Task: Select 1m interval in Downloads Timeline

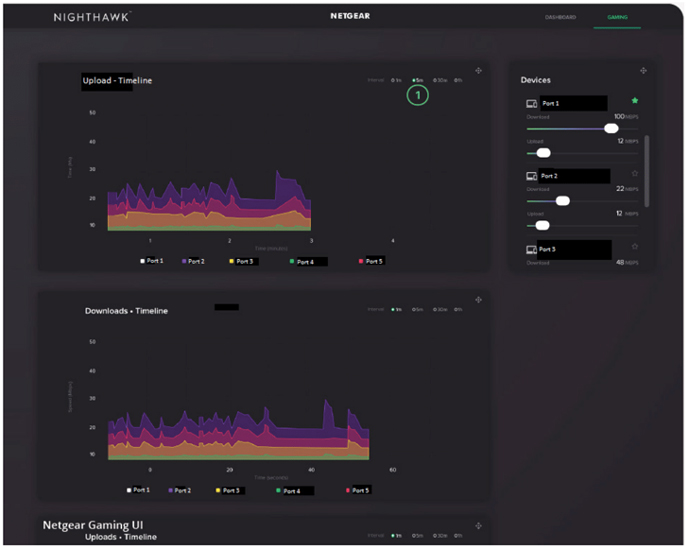Action: 396,310
